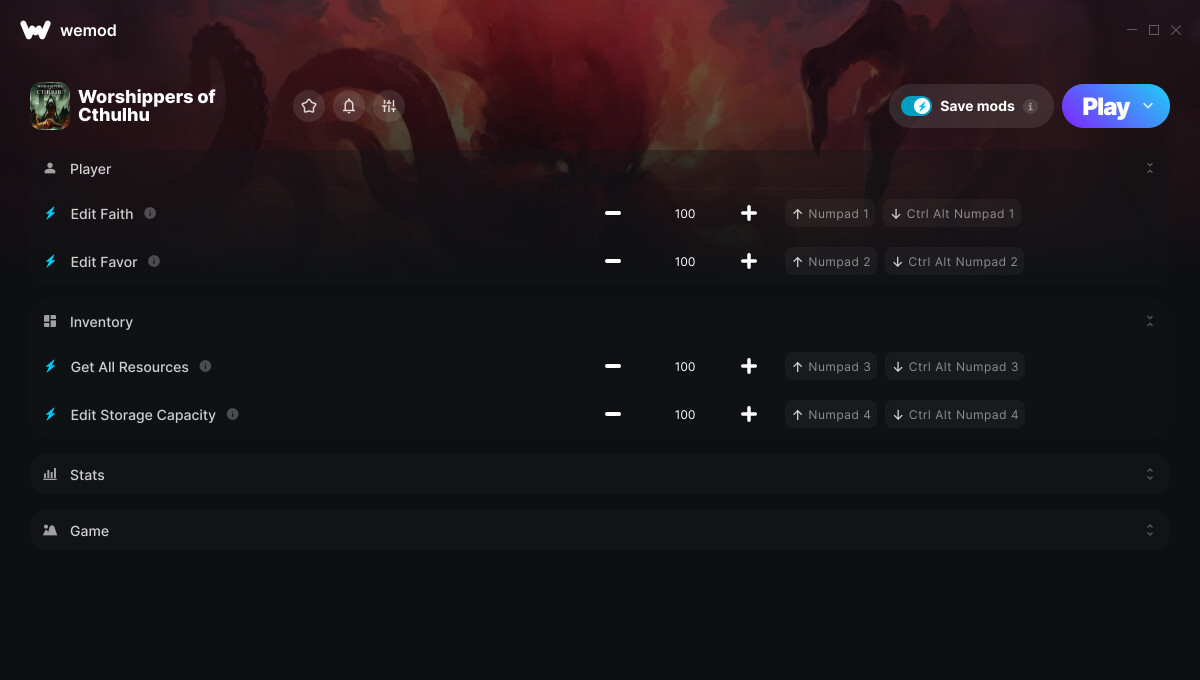Click the Play button
The image size is (1200, 680).
[x=1105, y=106]
